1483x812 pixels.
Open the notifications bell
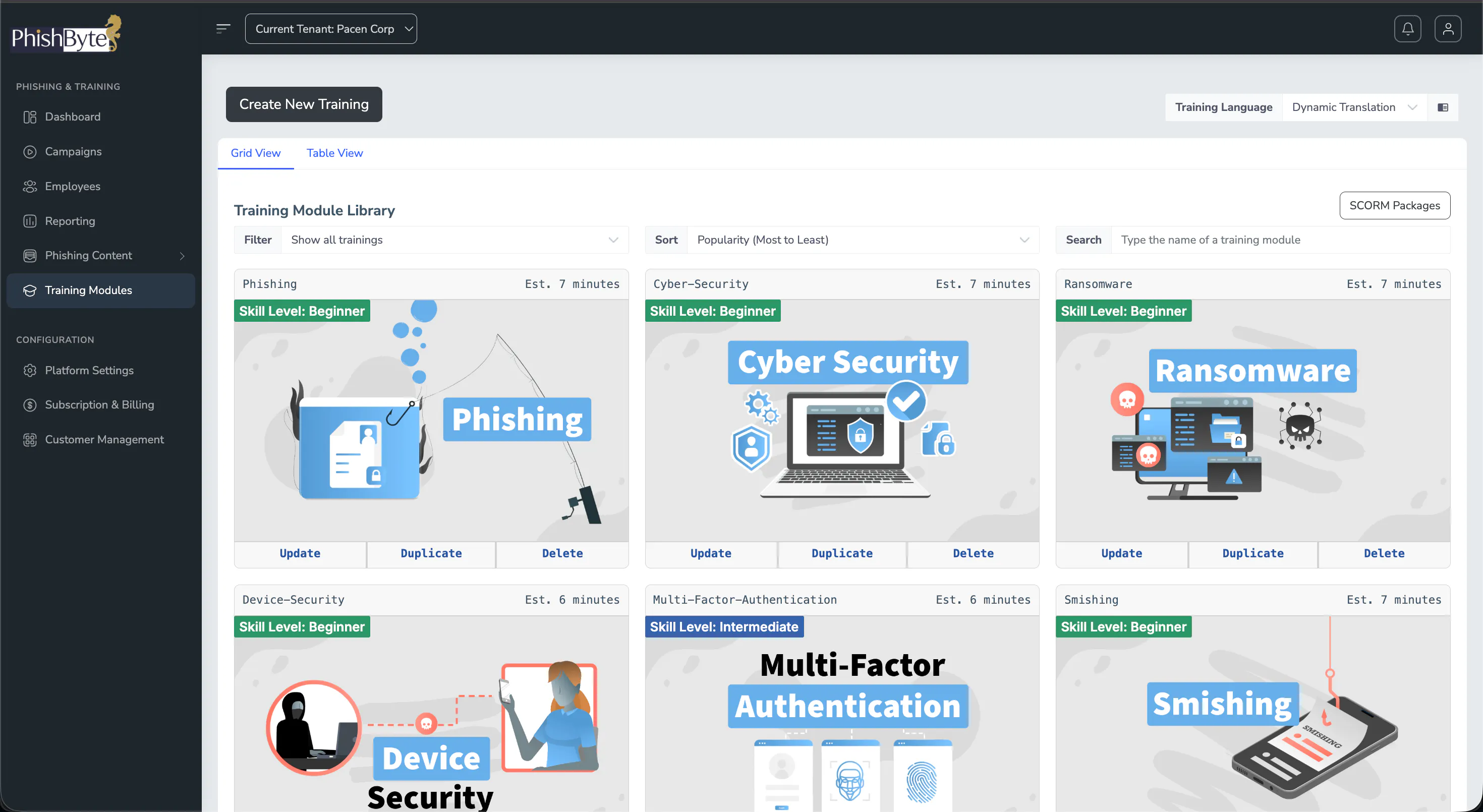click(x=1407, y=29)
